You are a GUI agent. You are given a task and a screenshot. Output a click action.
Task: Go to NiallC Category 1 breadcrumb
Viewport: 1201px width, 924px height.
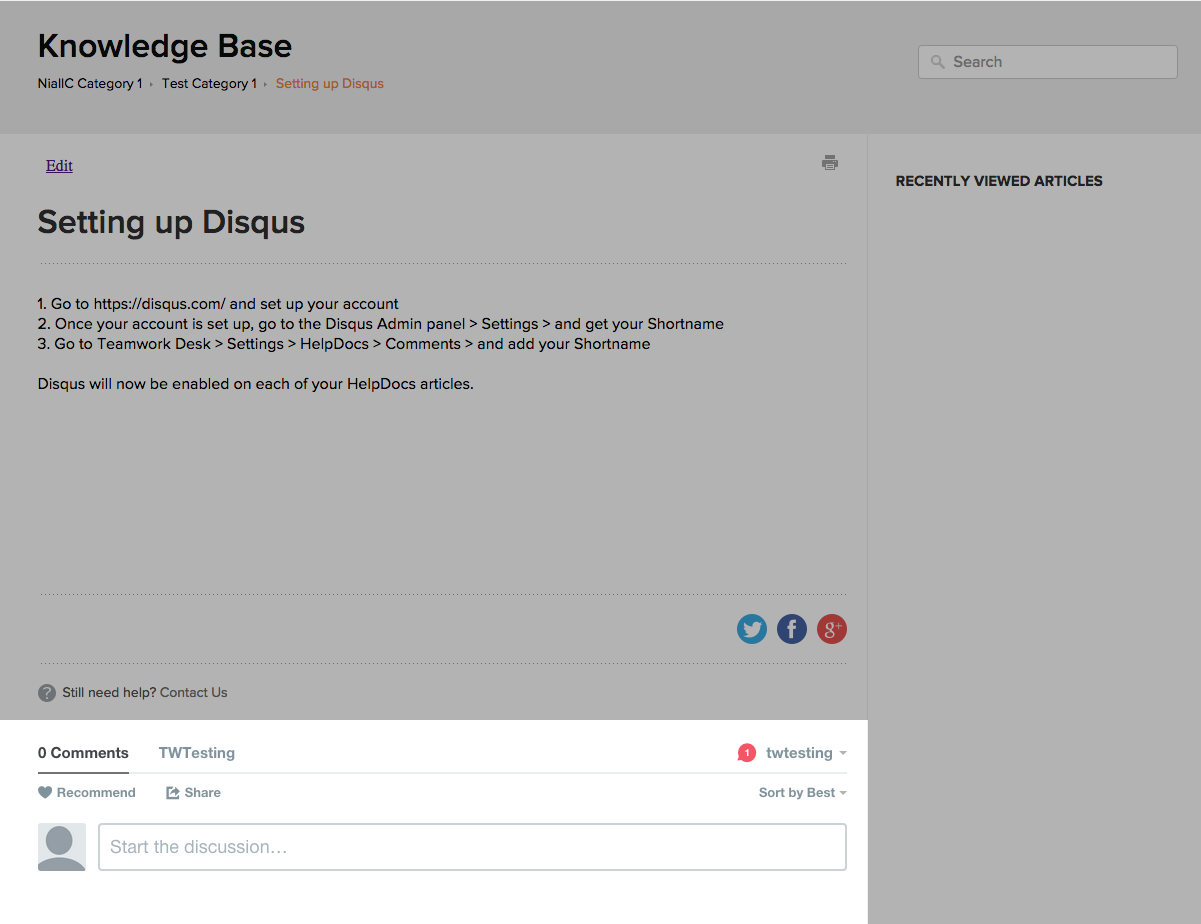tap(90, 84)
